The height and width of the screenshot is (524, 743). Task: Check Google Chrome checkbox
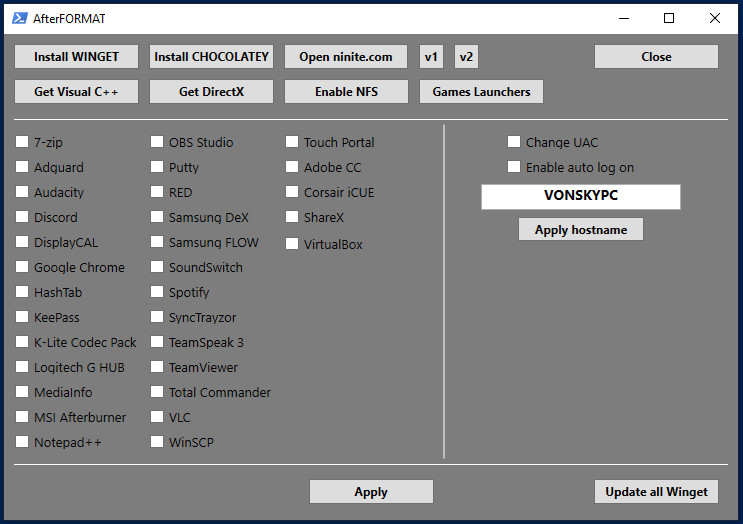(22, 267)
